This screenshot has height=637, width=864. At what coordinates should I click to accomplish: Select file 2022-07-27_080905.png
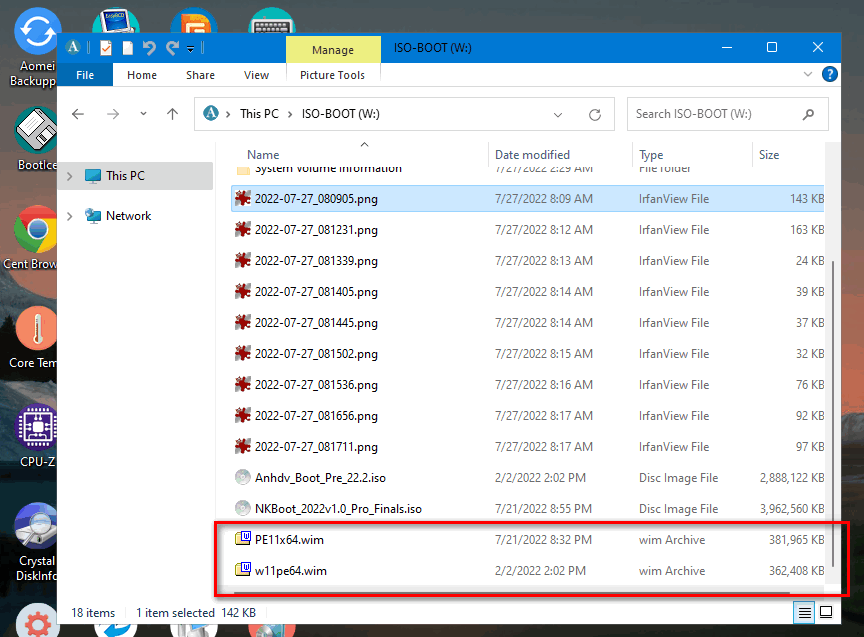pyautogui.click(x=527, y=199)
